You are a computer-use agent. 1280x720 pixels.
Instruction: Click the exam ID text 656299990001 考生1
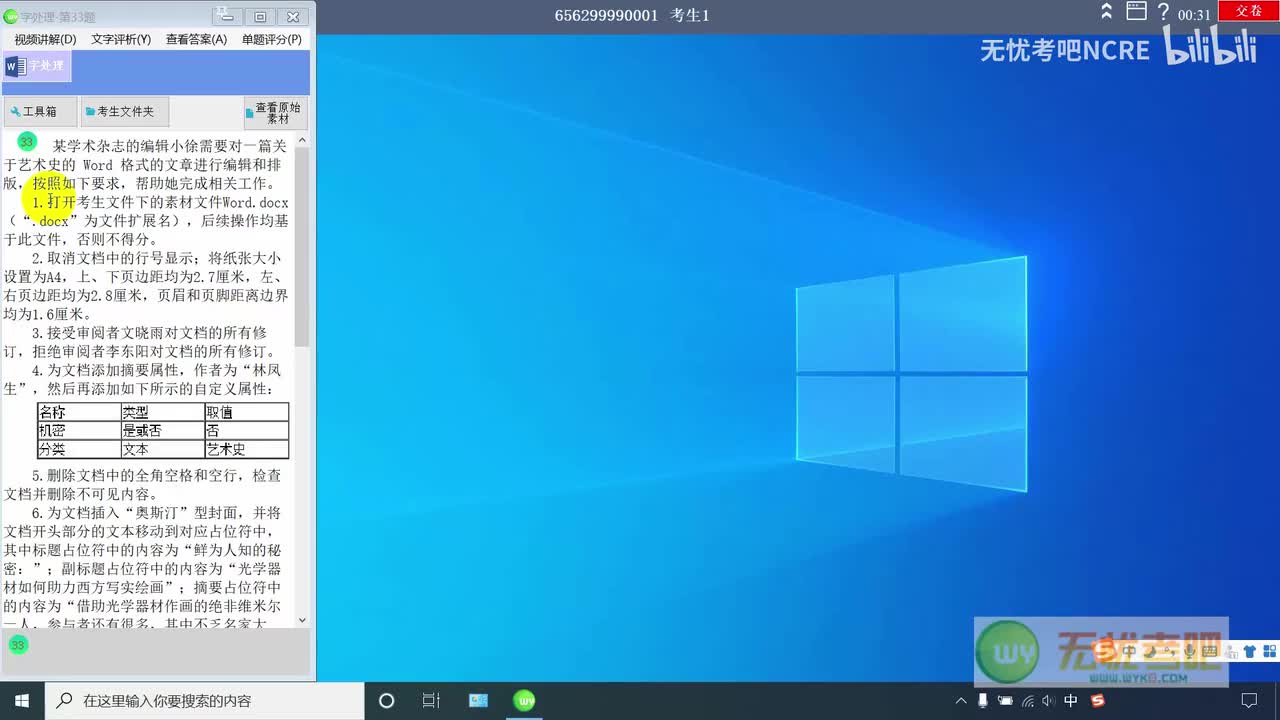pyautogui.click(x=632, y=15)
